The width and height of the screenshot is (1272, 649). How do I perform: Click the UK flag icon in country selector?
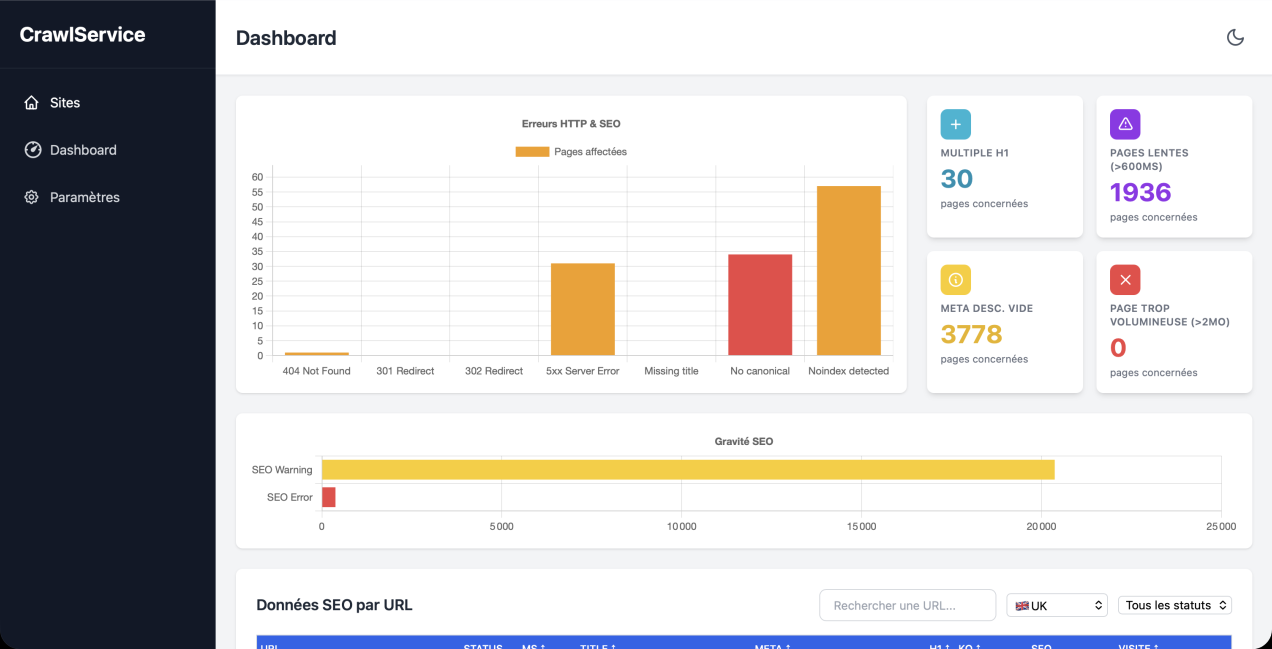click(x=1022, y=606)
